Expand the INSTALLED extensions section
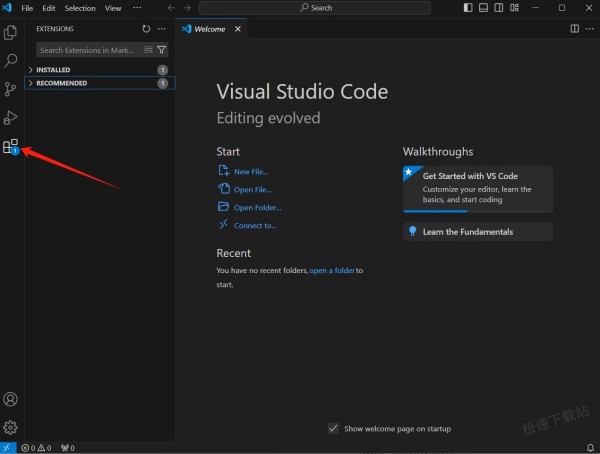600x454 pixels. click(x=53, y=70)
